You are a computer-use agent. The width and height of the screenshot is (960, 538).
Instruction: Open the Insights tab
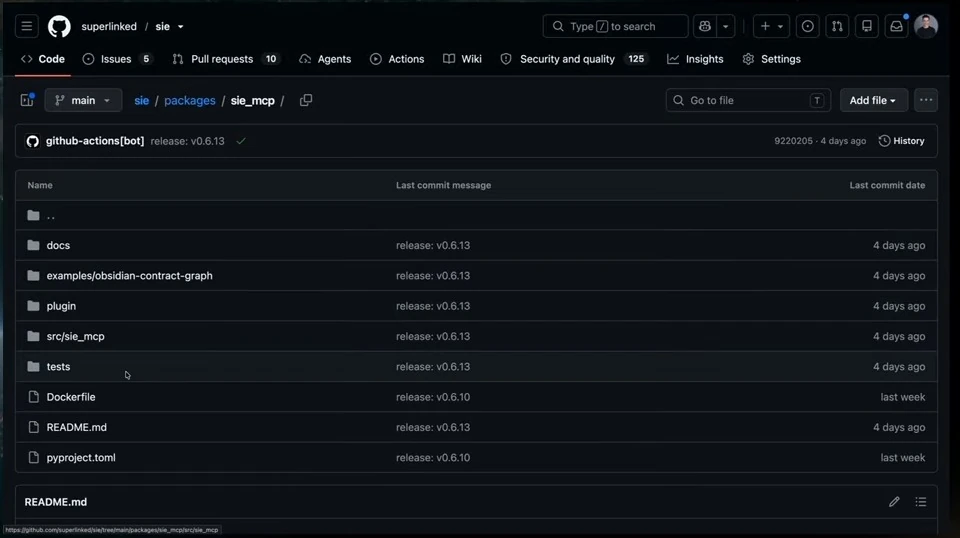tap(695, 59)
